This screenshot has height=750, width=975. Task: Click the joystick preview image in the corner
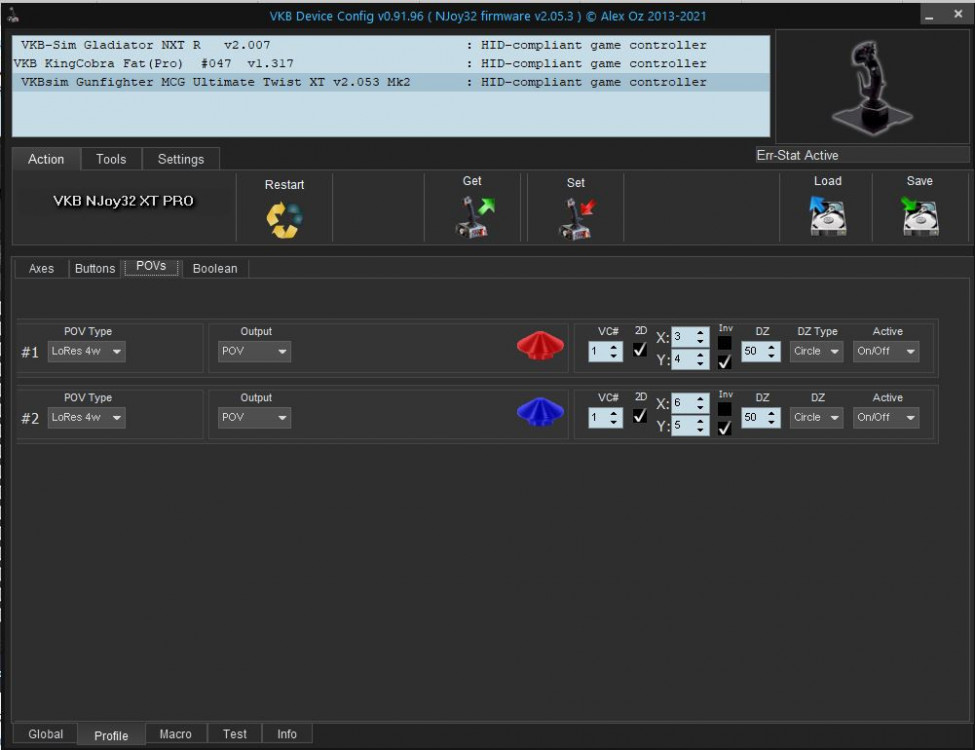[x=869, y=87]
